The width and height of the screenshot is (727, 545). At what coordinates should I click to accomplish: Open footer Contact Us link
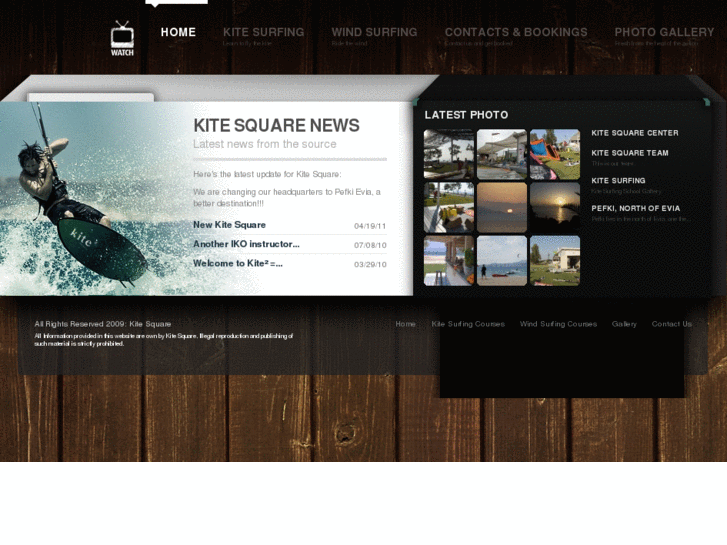[671, 324]
